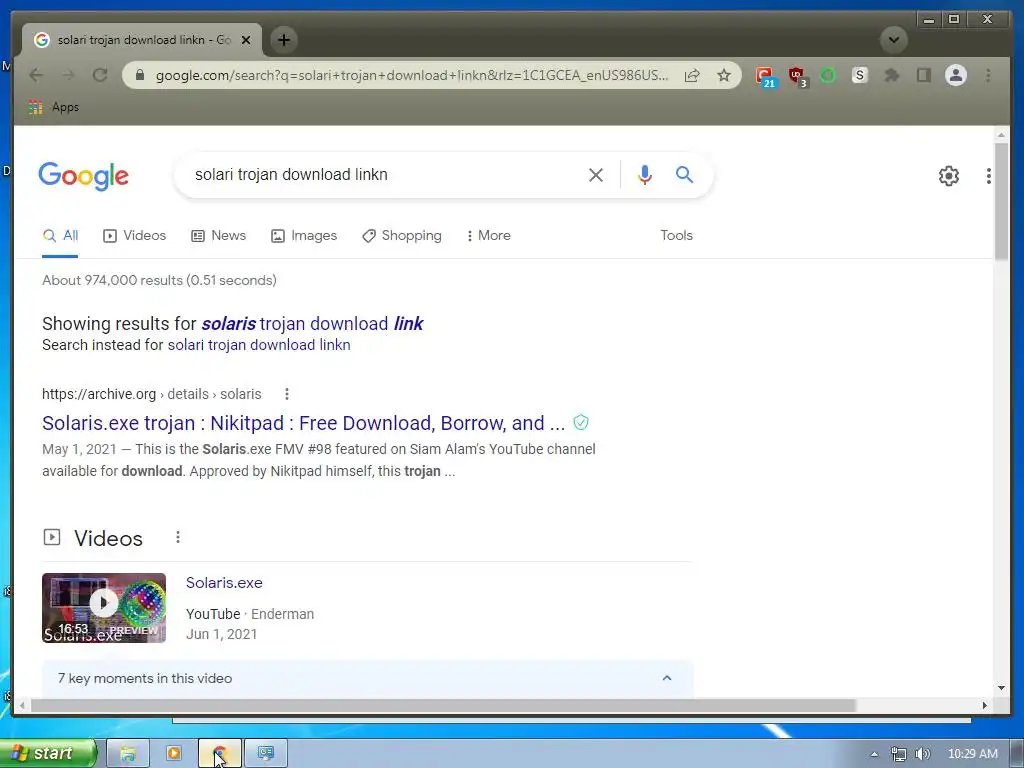The image size is (1024, 768).
Task: Switch to the Shopping results tab
Action: click(402, 236)
